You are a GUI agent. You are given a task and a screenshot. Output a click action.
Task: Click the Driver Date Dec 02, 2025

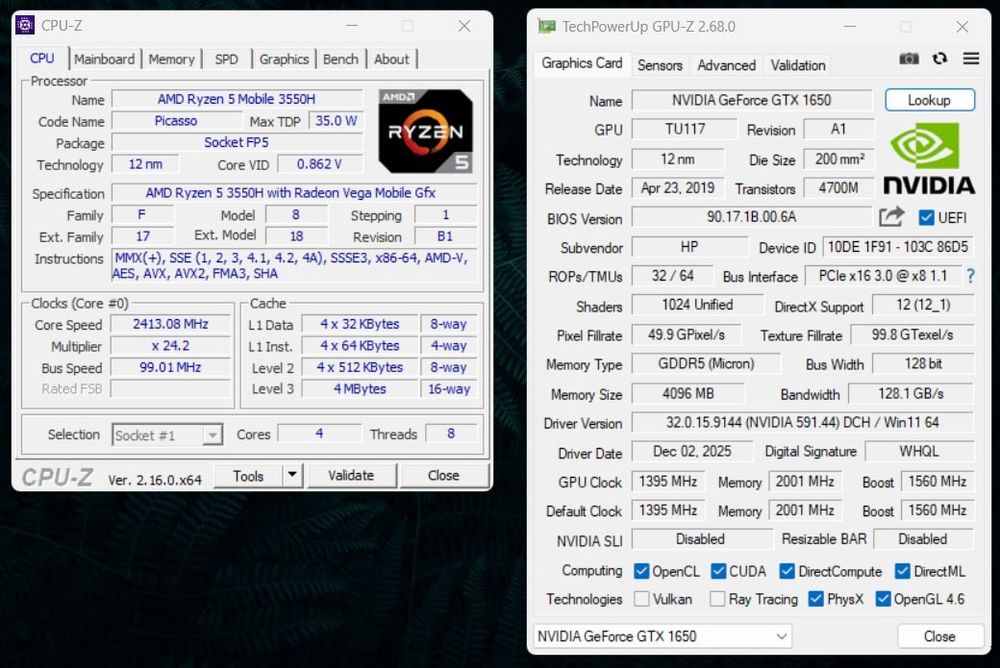(x=692, y=452)
